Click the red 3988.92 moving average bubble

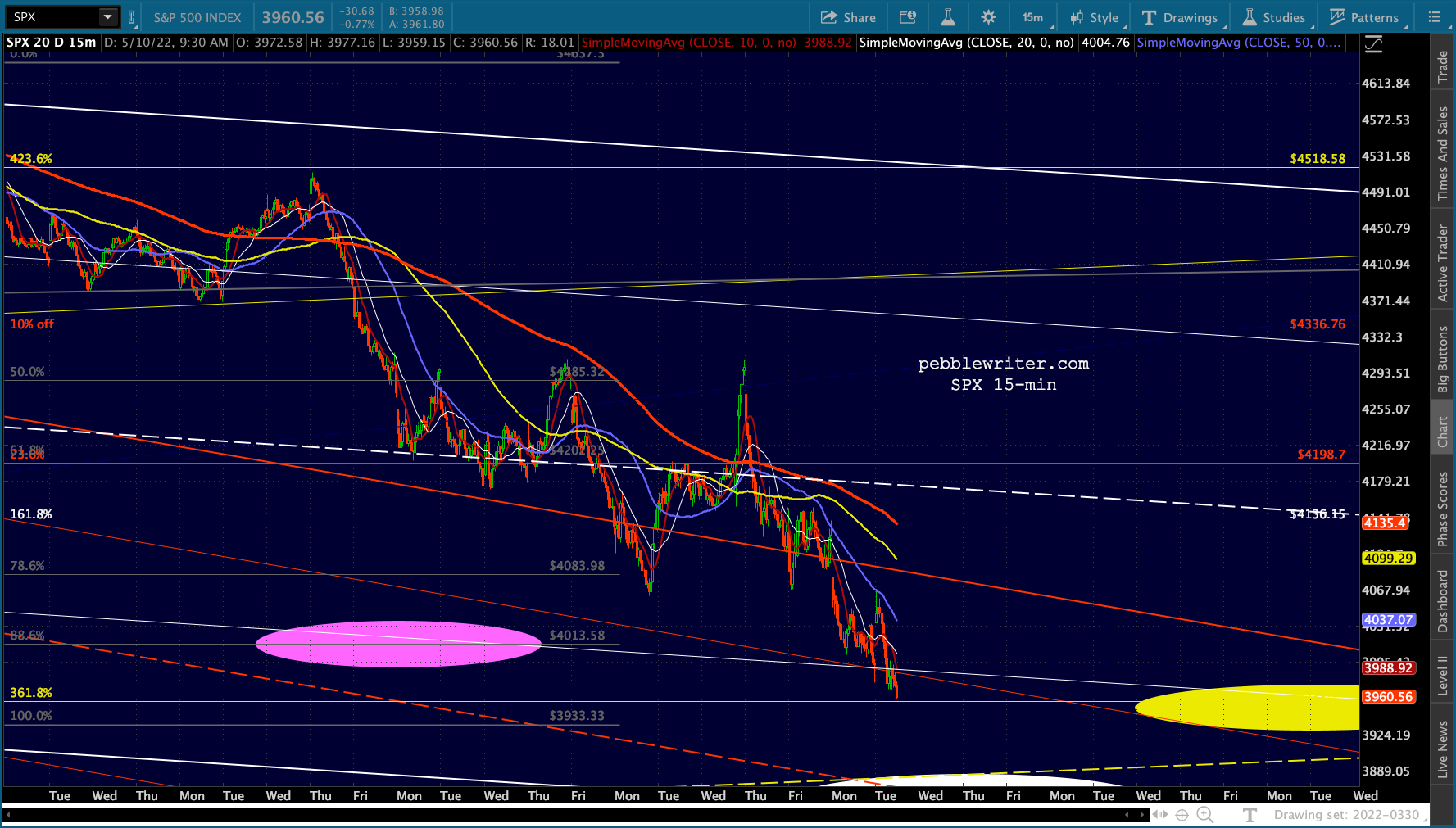pyautogui.click(x=1388, y=668)
